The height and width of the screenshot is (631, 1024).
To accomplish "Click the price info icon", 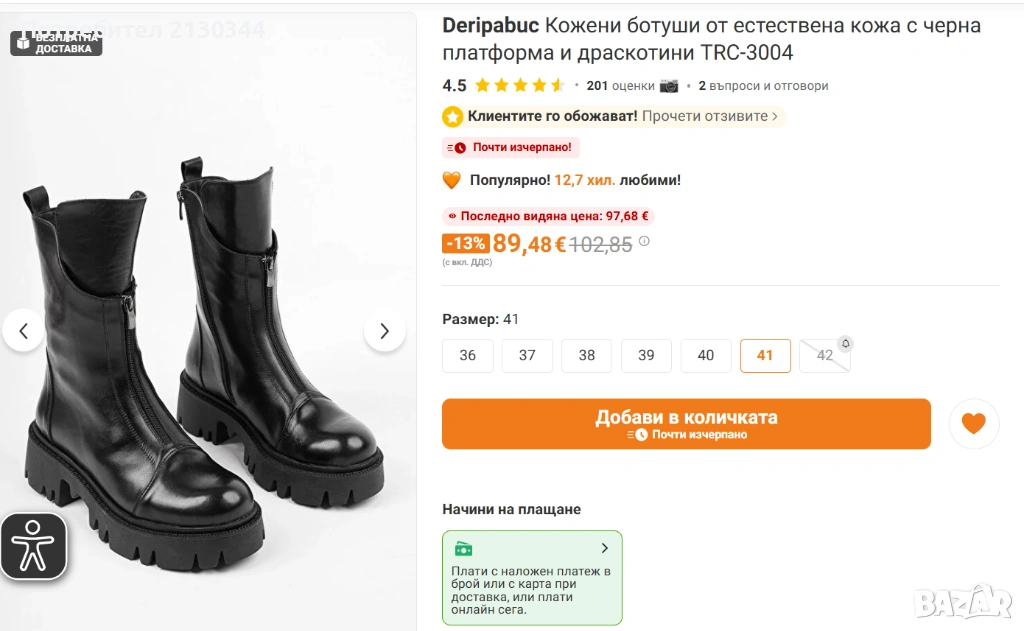I will point(644,241).
